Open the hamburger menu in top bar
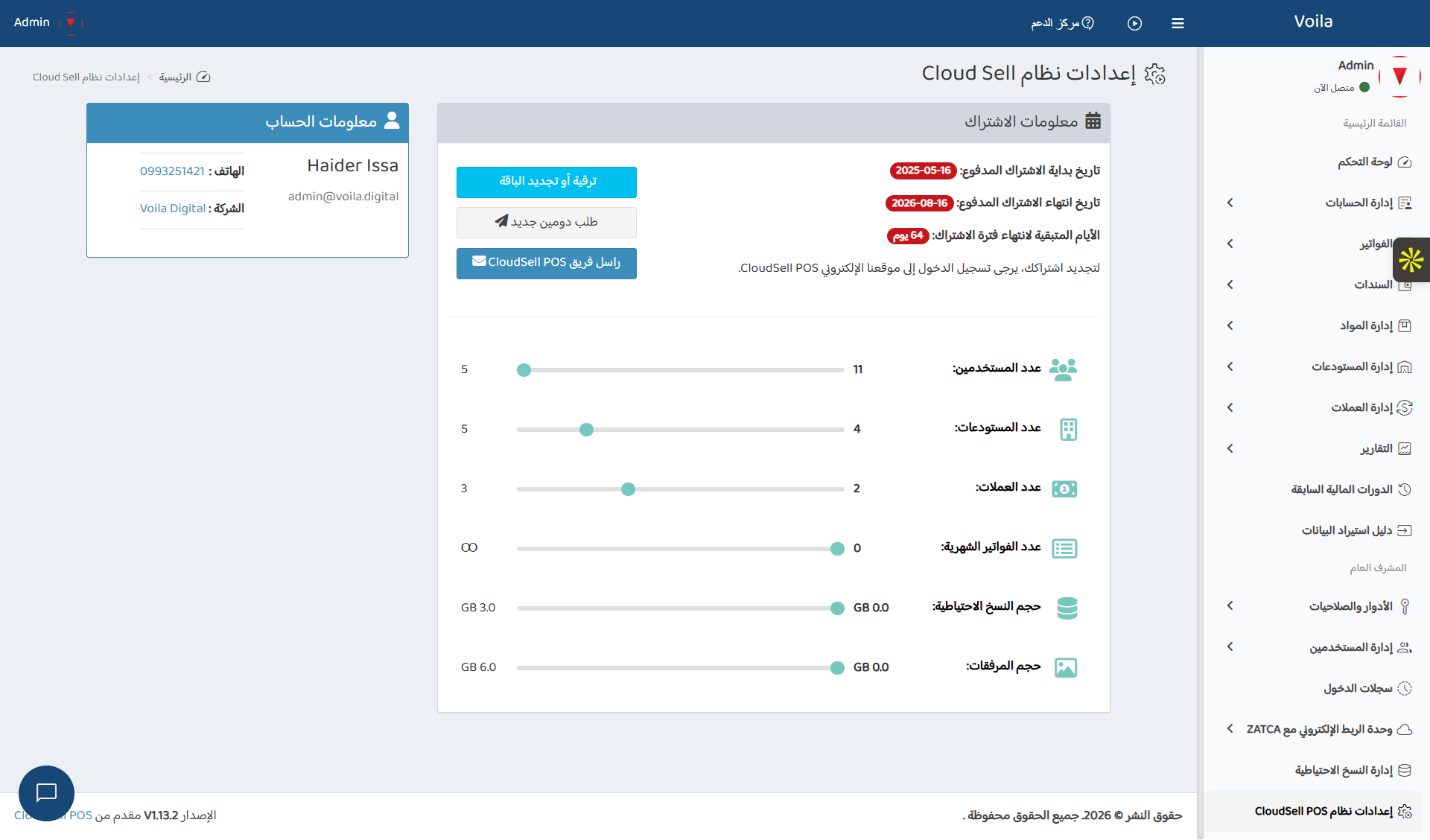Viewport: 1430px width, 840px height. coord(1178,23)
